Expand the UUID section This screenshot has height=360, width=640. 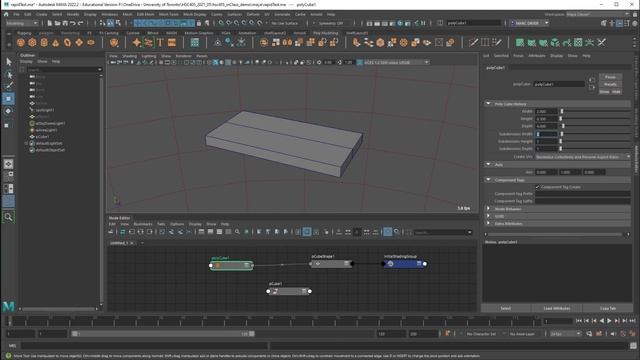[488, 216]
